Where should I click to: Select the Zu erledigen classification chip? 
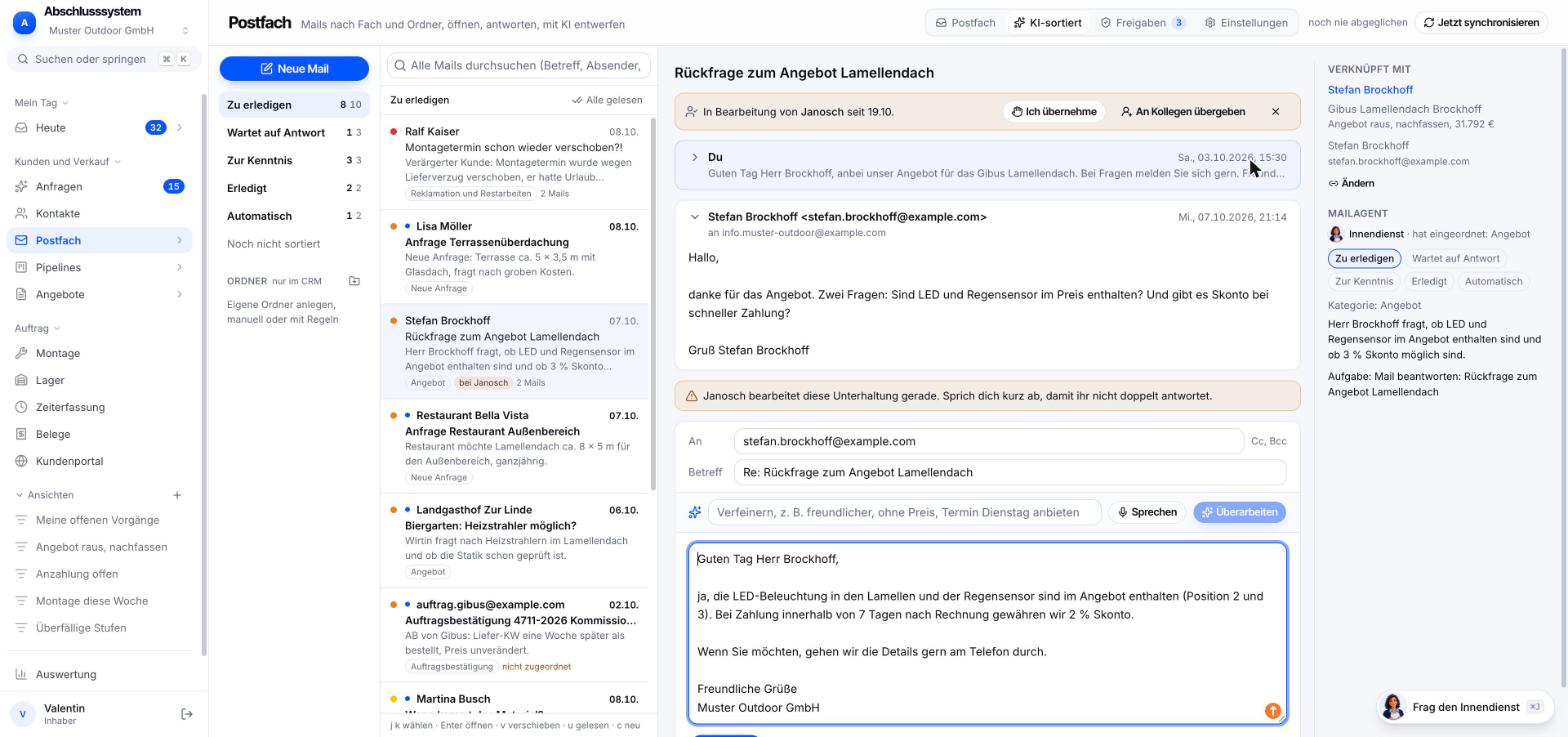tap(1364, 258)
